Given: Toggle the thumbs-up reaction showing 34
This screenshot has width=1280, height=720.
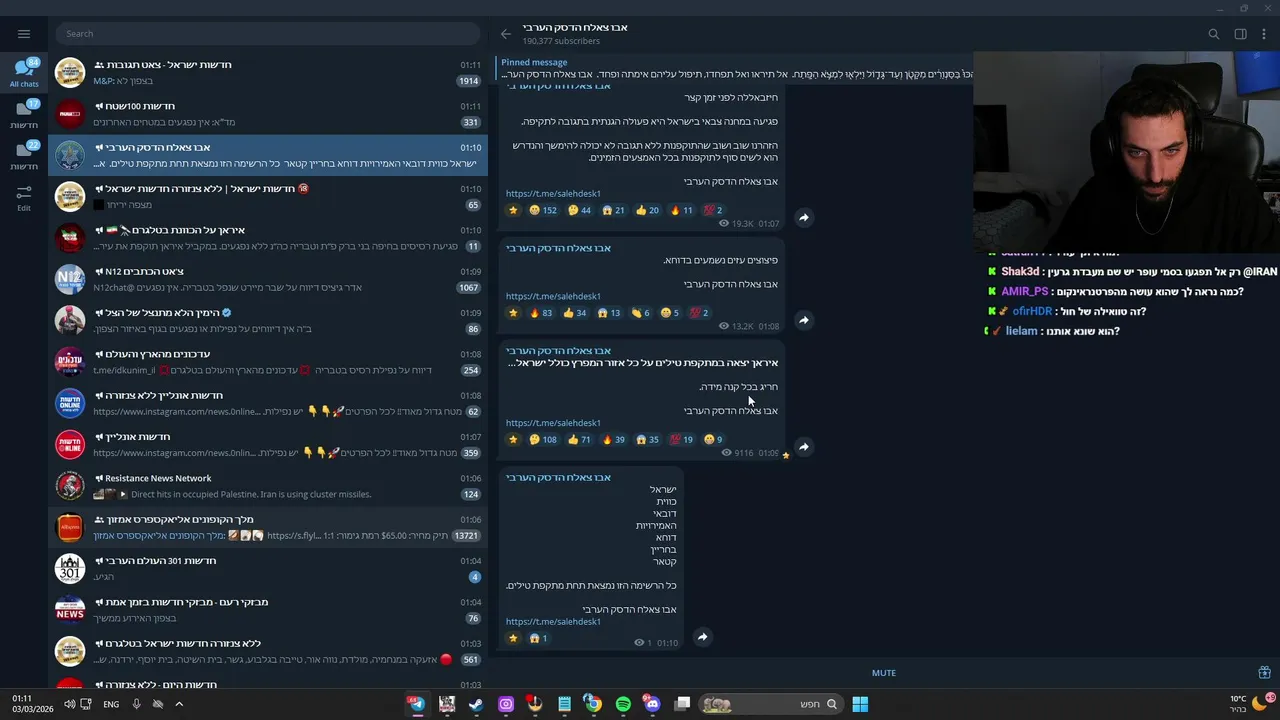Looking at the screenshot, I should (x=575, y=313).
